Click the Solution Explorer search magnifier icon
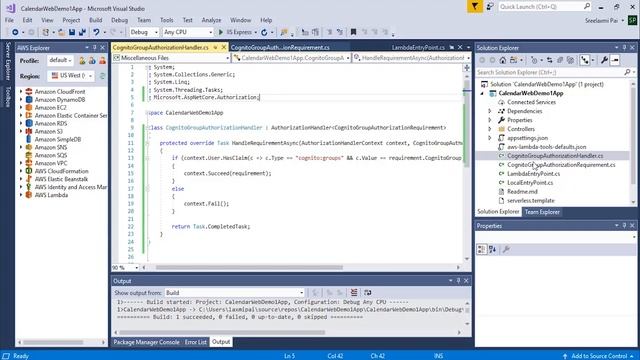The width and height of the screenshot is (640, 360). [x=627, y=72]
